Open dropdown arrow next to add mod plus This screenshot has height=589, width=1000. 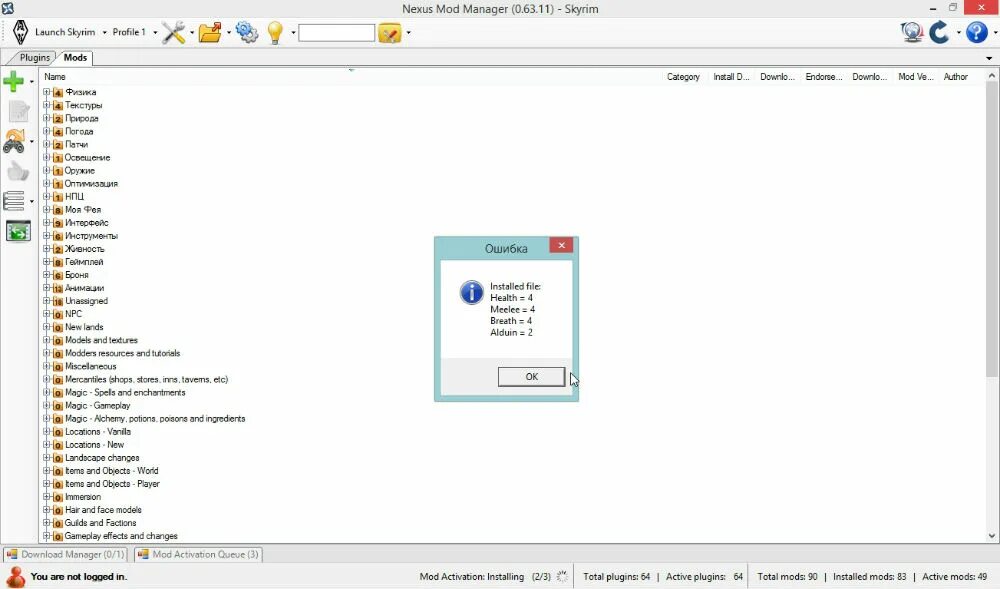pyautogui.click(x=31, y=82)
